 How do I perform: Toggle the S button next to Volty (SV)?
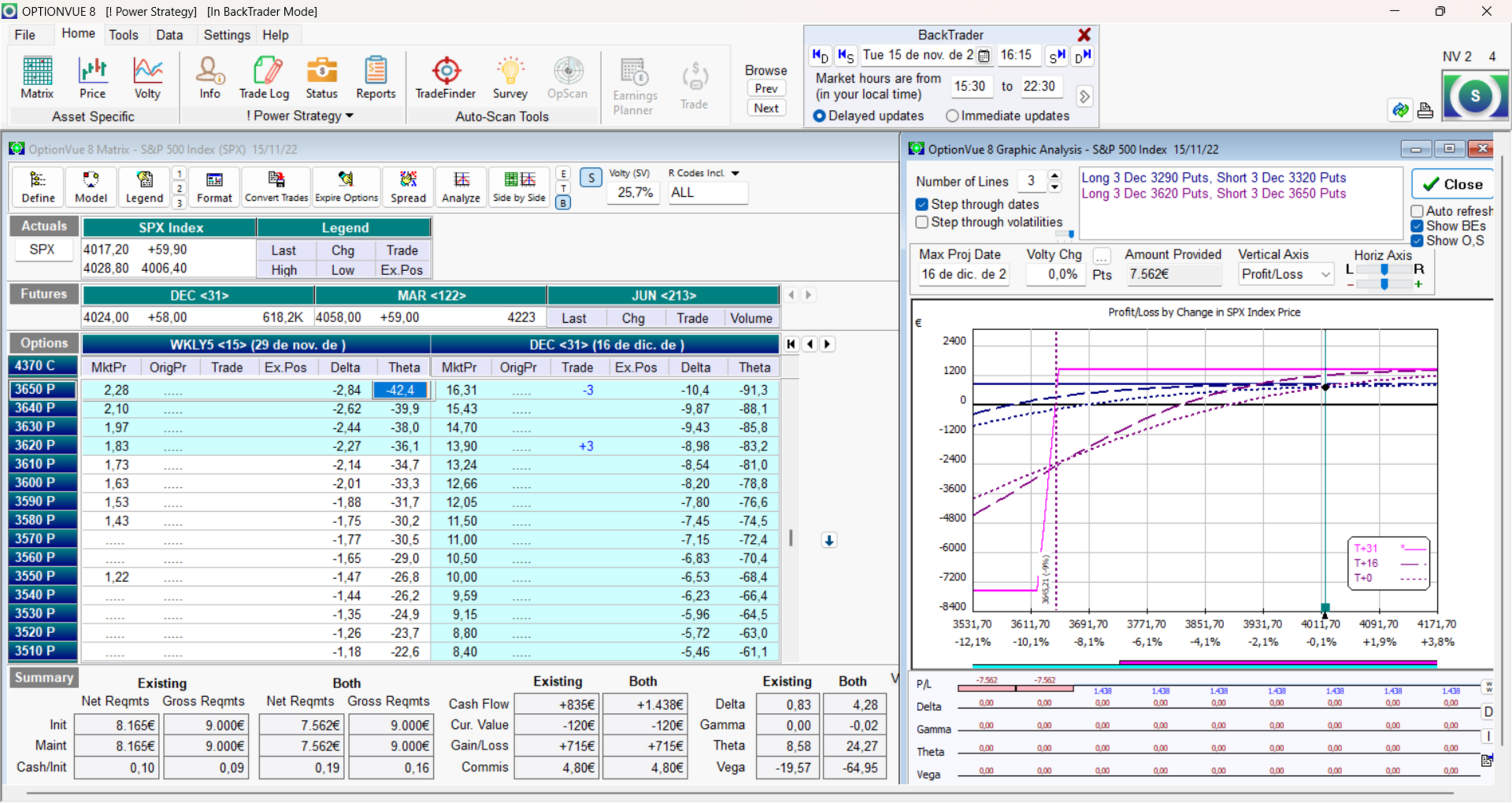pos(591,178)
